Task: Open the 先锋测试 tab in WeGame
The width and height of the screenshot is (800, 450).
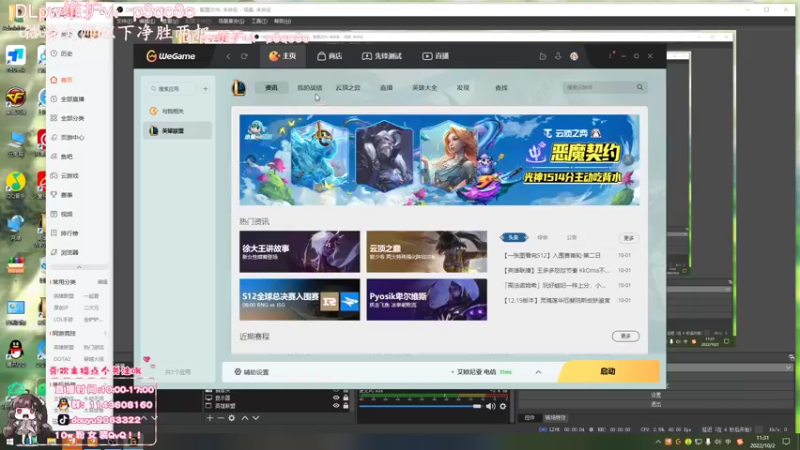Action: [x=382, y=56]
